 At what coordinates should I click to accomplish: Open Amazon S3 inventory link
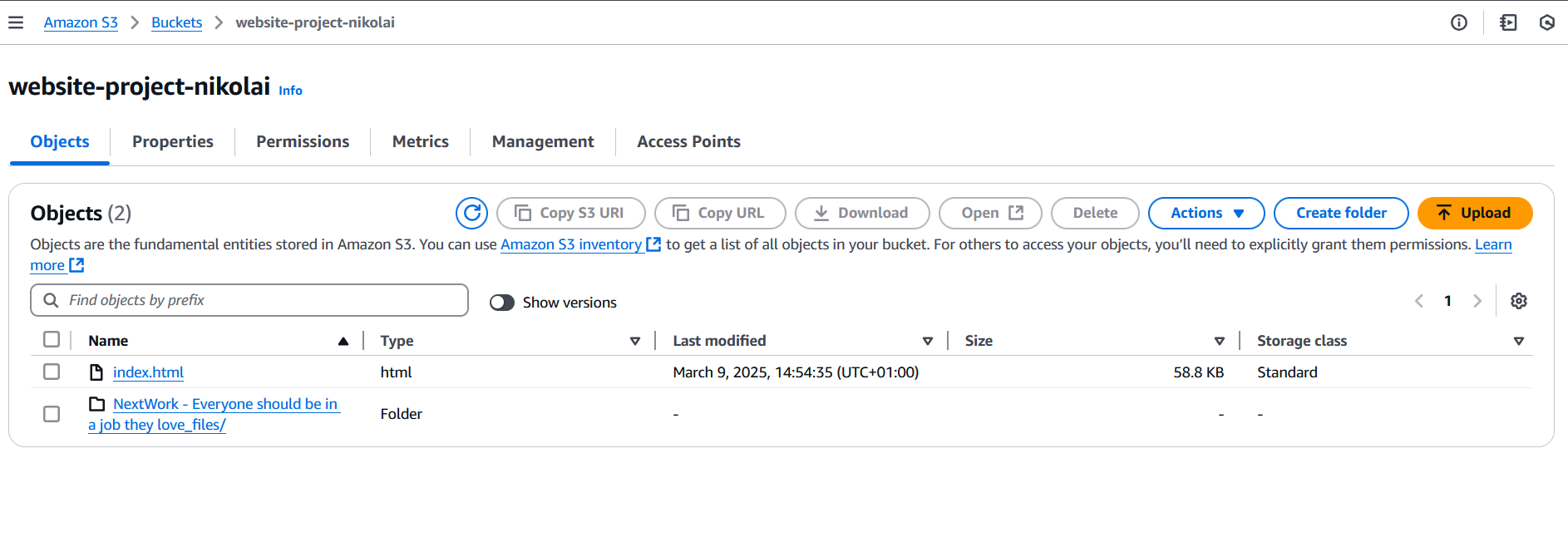coord(570,244)
